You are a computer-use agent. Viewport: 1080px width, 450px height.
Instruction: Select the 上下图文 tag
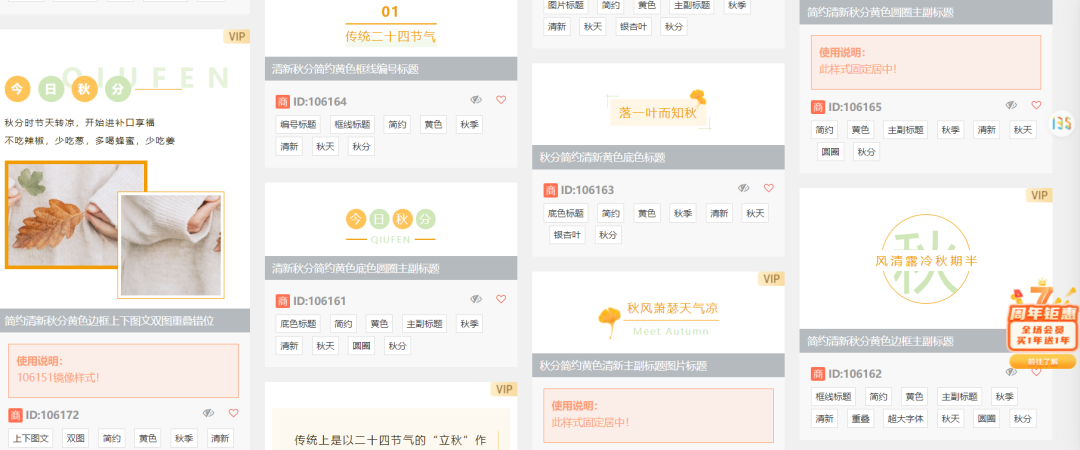[30, 438]
